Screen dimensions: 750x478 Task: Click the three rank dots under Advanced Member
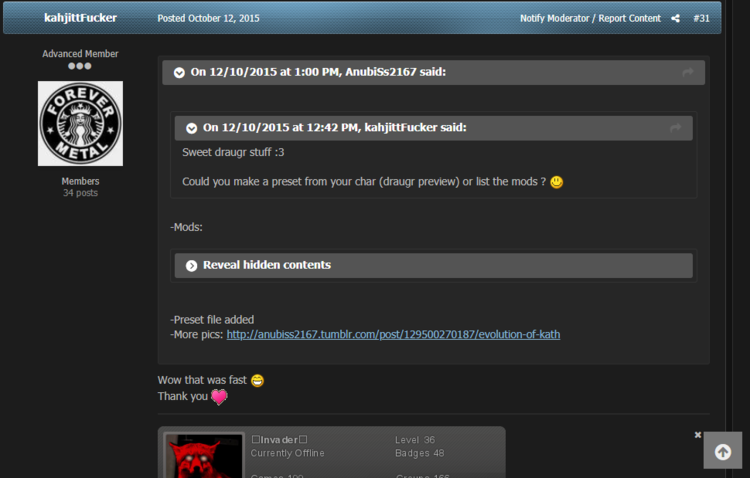point(79,66)
